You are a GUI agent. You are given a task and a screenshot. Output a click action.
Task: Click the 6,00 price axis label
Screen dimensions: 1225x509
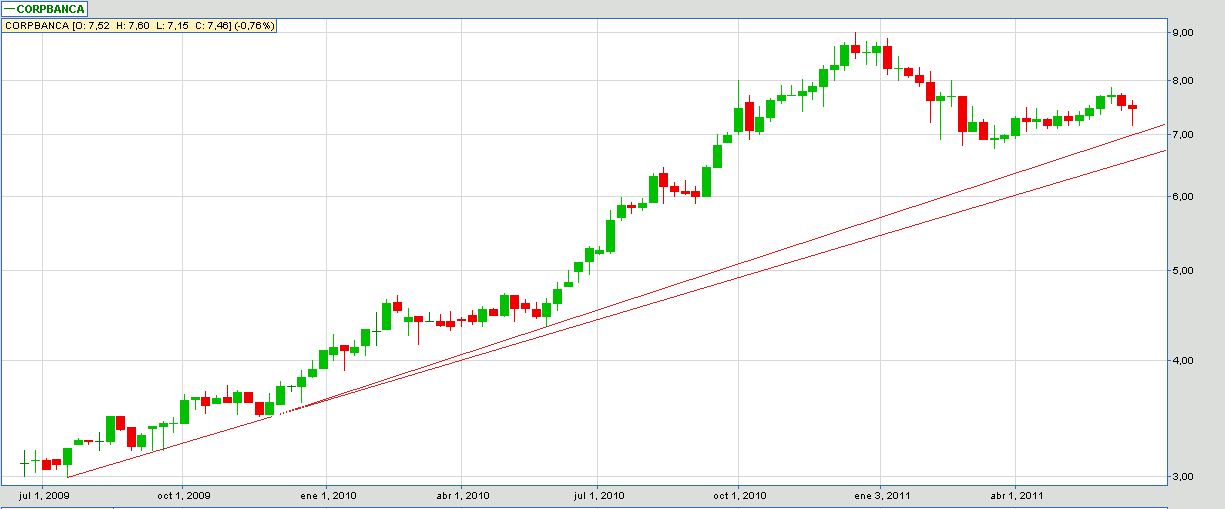pos(1182,197)
